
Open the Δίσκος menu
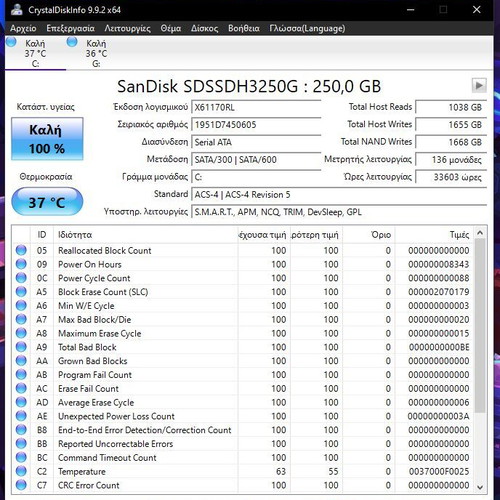tap(204, 28)
